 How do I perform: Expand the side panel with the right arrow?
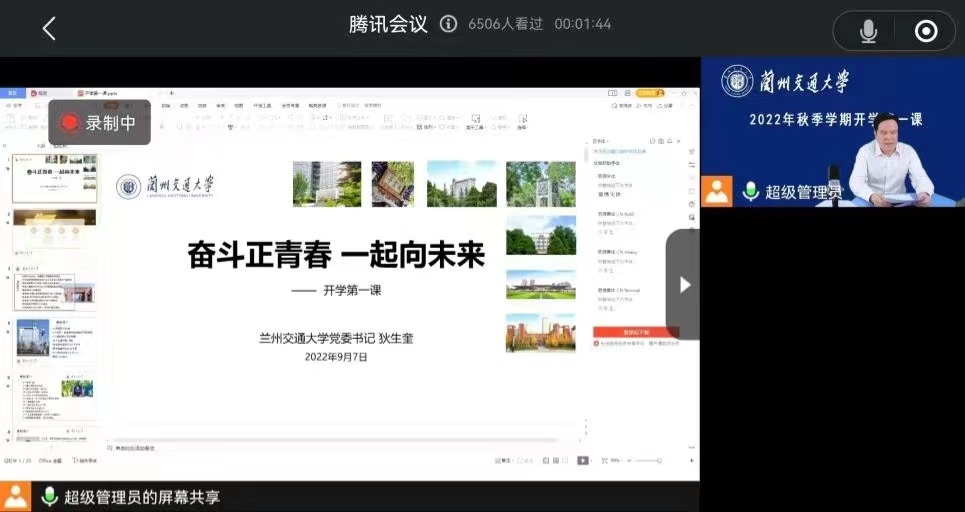click(x=684, y=285)
